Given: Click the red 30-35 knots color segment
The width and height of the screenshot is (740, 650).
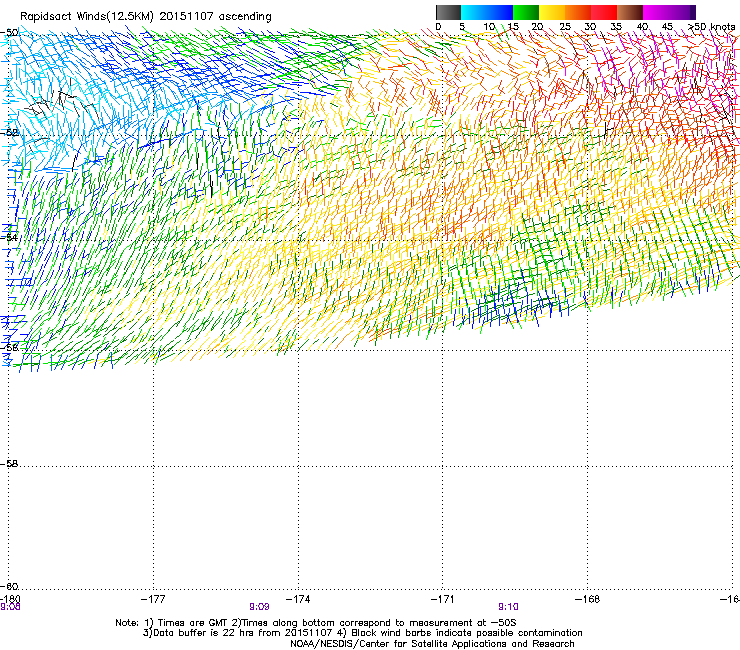Looking at the screenshot, I should click(604, 12).
